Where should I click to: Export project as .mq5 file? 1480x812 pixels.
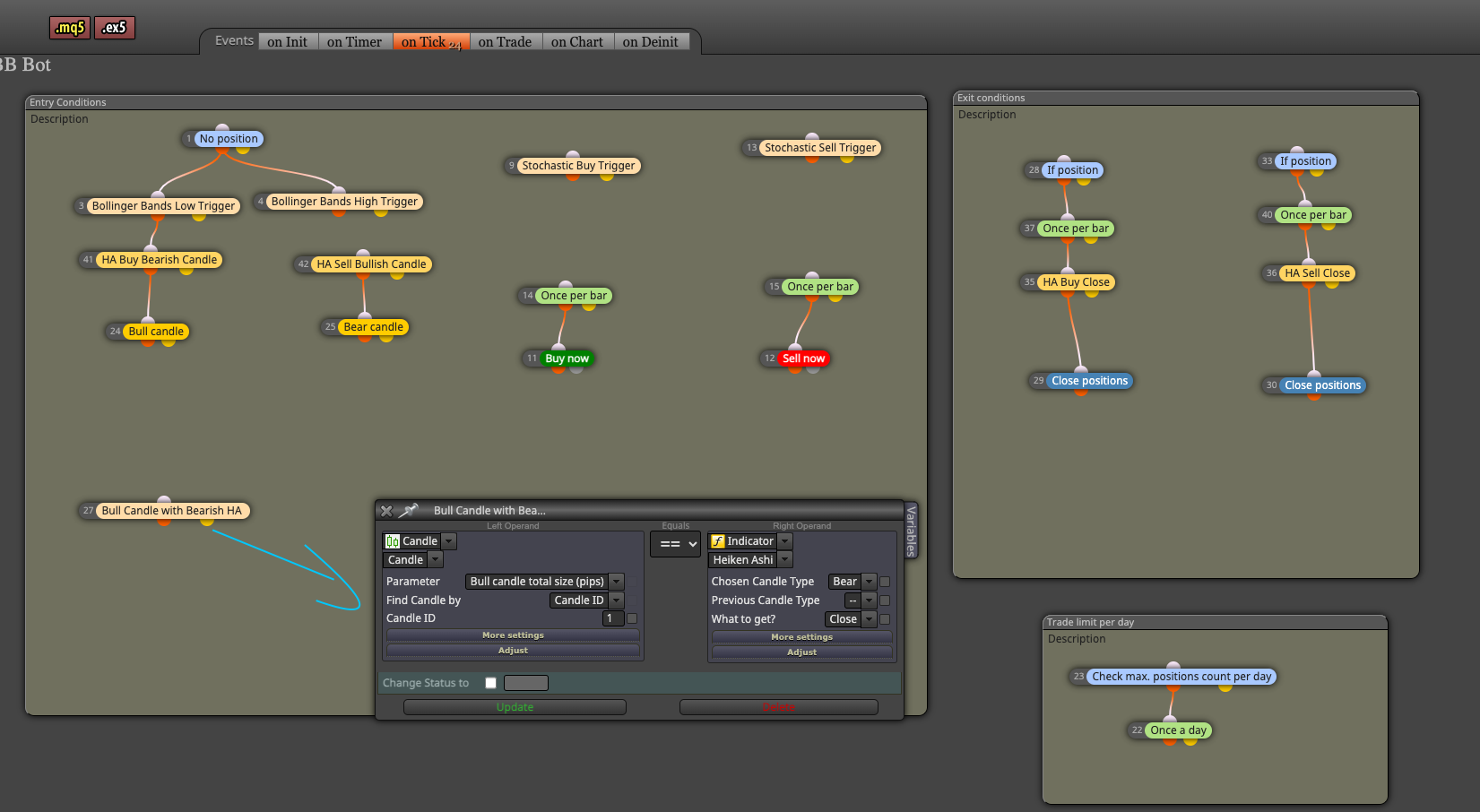[x=70, y=28]
